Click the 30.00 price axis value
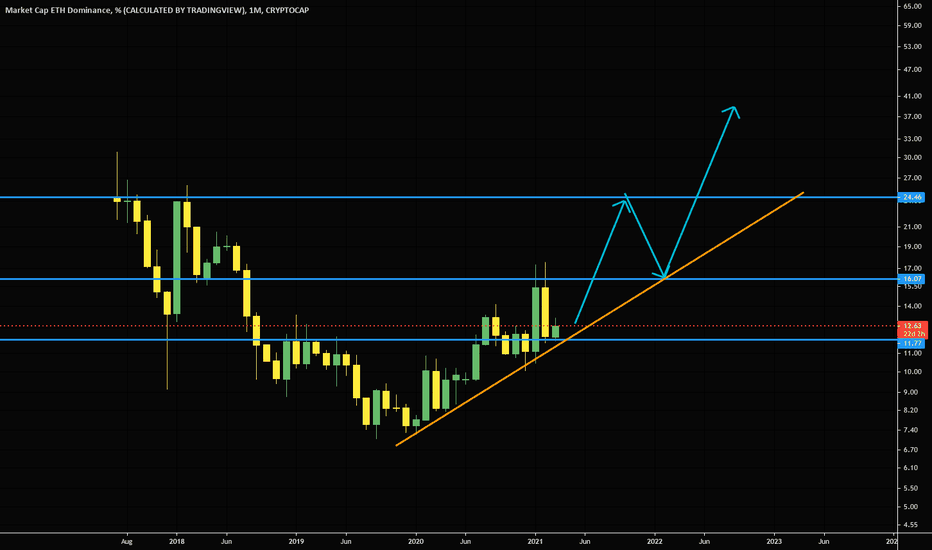 pos(912,158)
